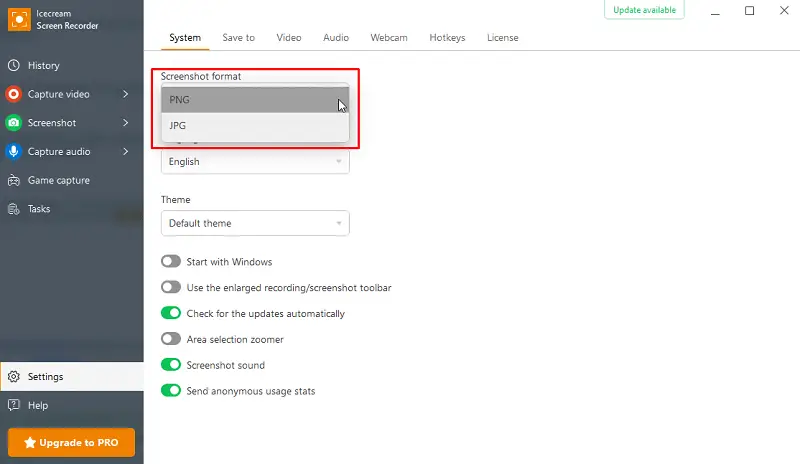Click the star icon on Upgrade button

(x=30, y=443)
